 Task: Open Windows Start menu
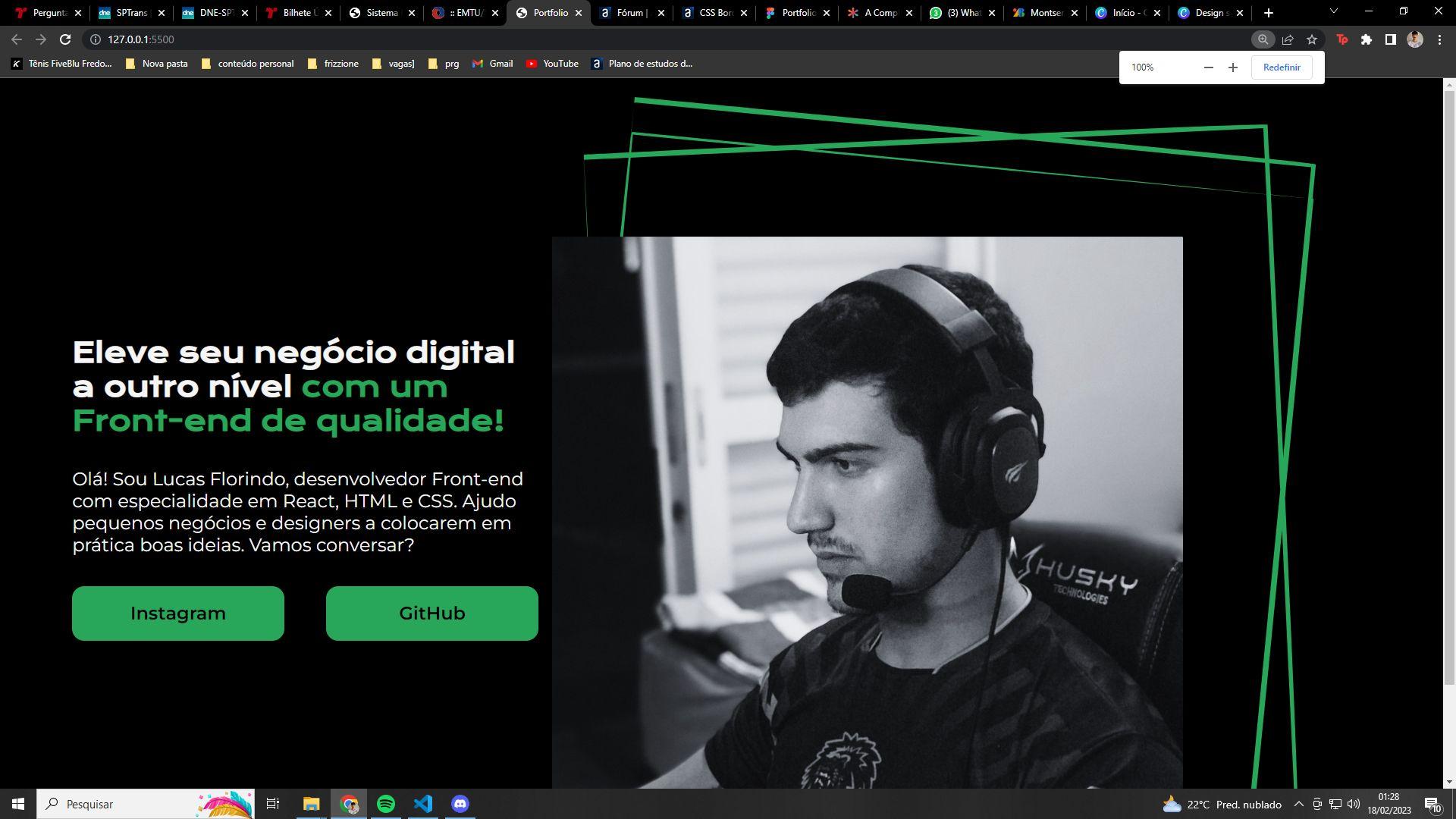(18, 804)
